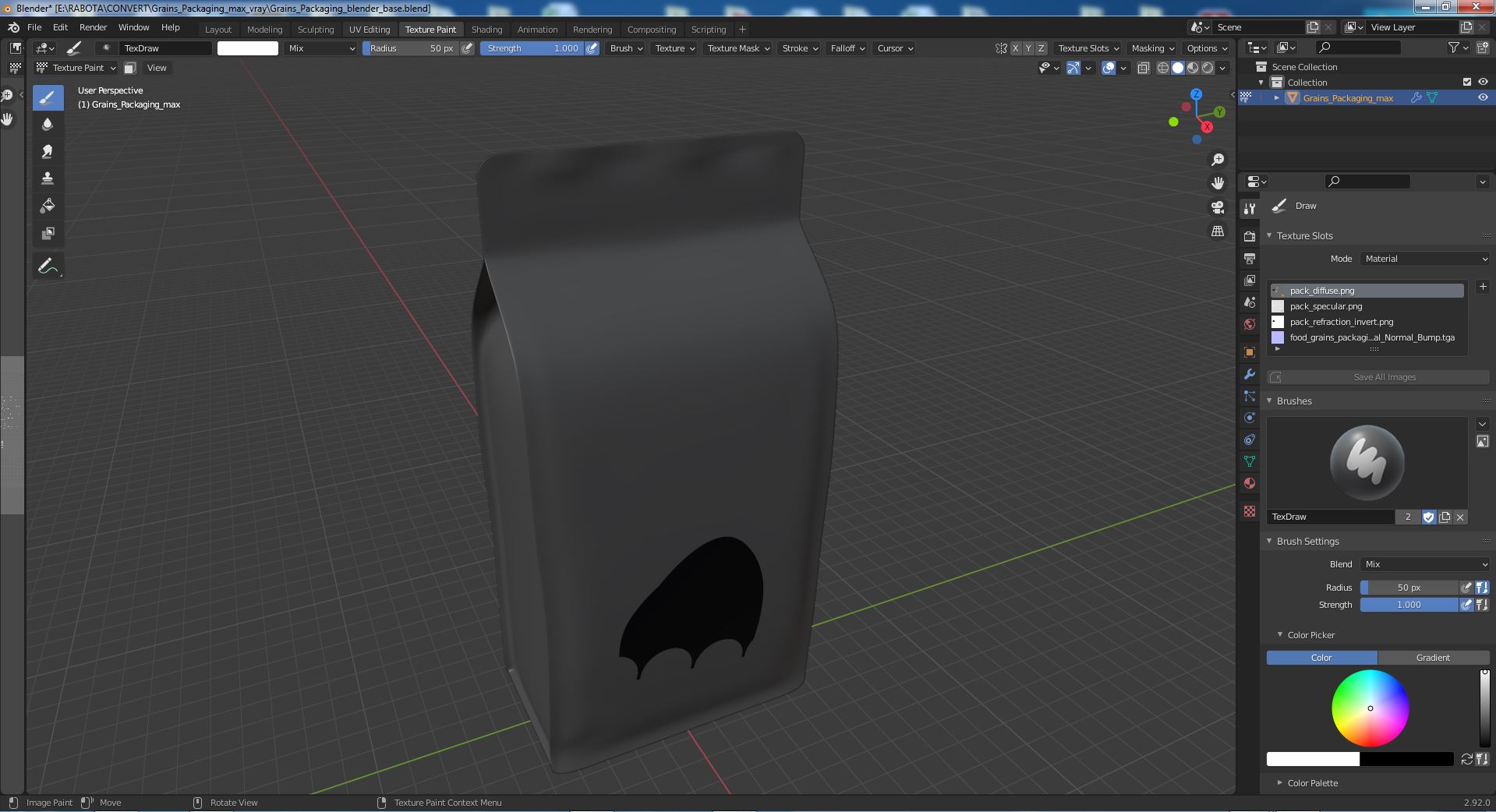Open the Render properties tab
This screenshot has width=1496, height=812.
1250,236
